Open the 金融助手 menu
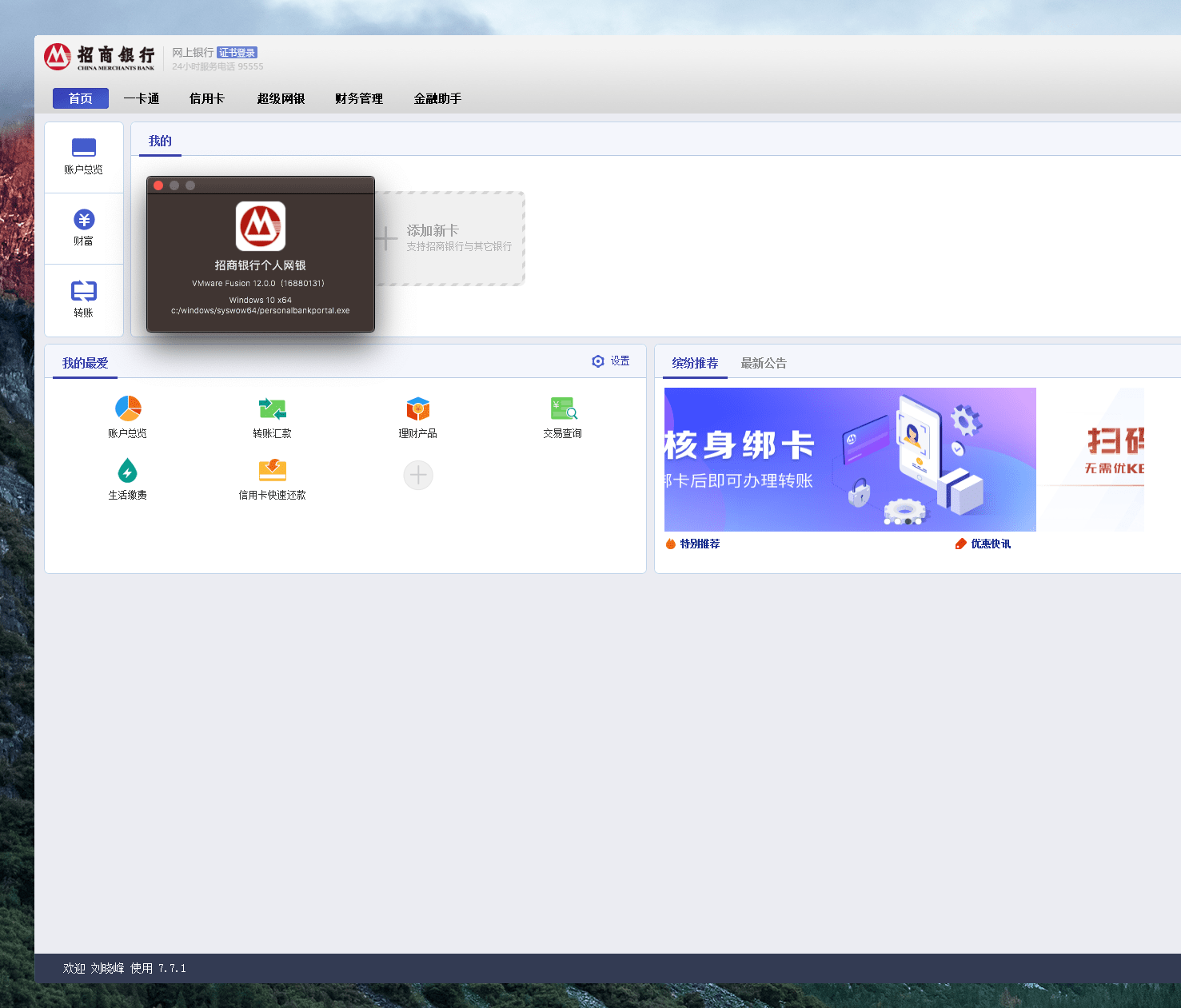 [x=438, y=98]
